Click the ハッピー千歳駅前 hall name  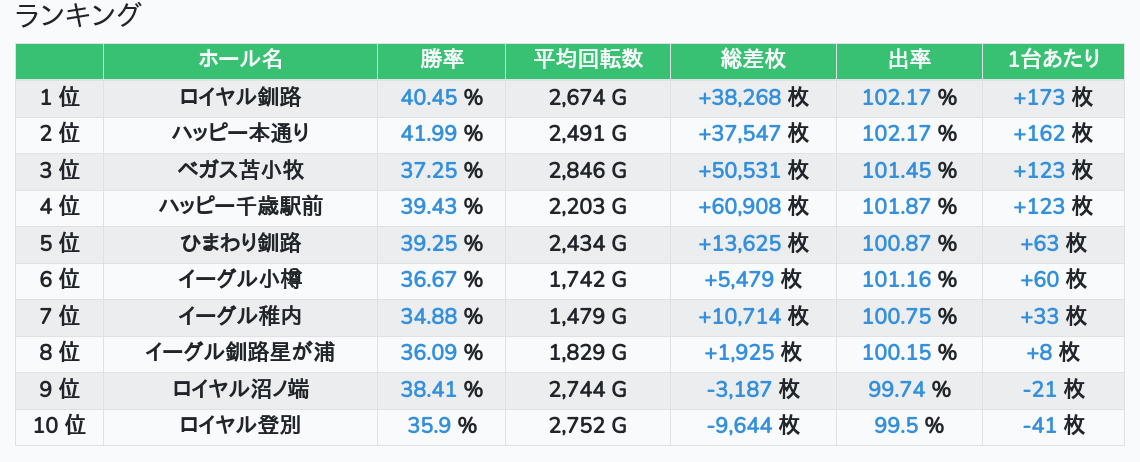[x=240, y=207]
